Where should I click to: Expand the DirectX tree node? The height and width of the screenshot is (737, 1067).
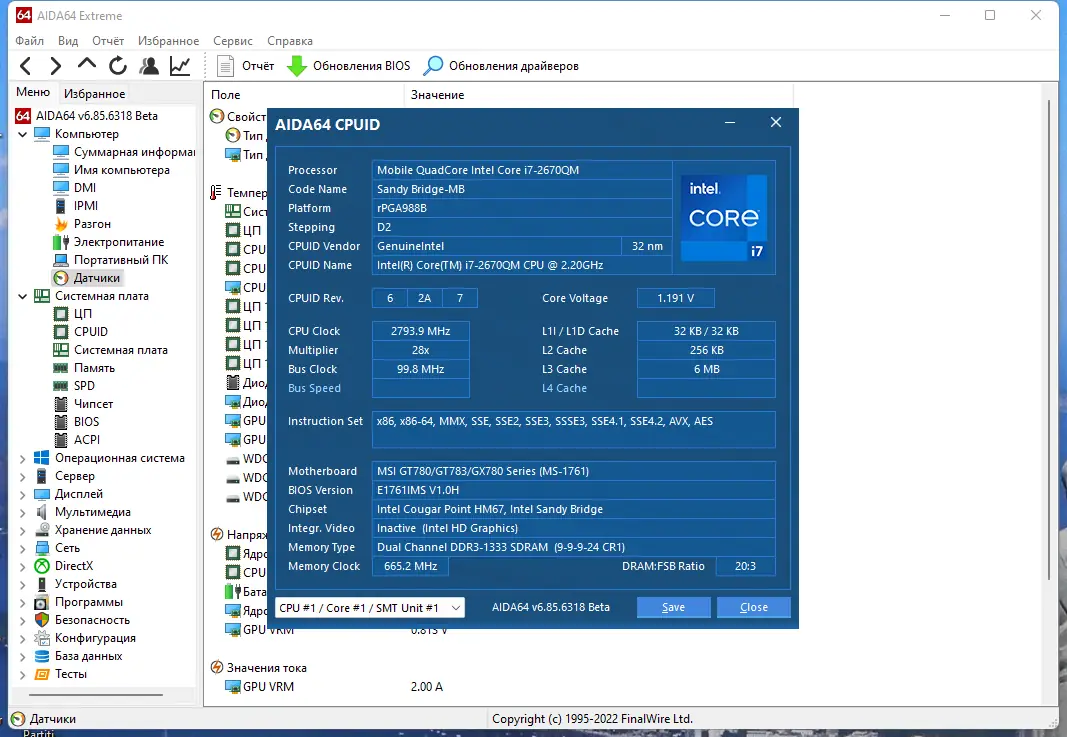click(x=22, y=567)
